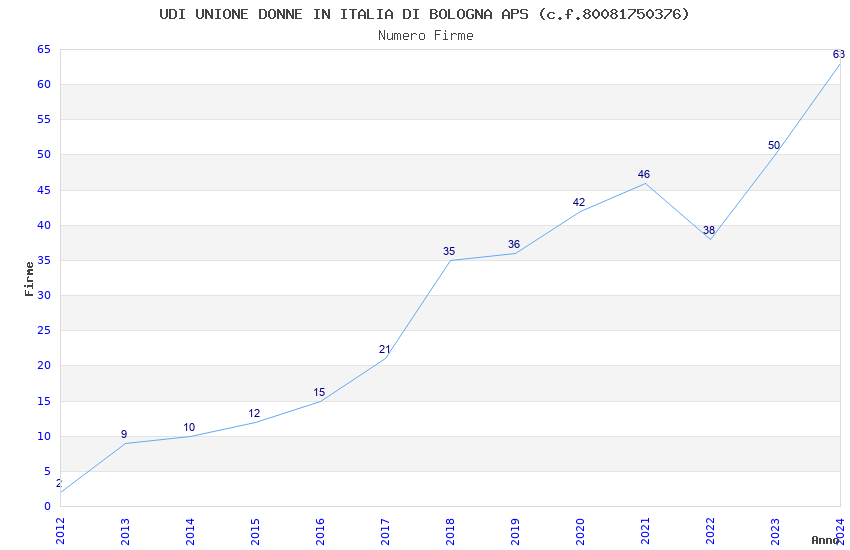Click the data value 46 for 2021
The width and height of the screenshot is (850, 550).
(643, 174)
